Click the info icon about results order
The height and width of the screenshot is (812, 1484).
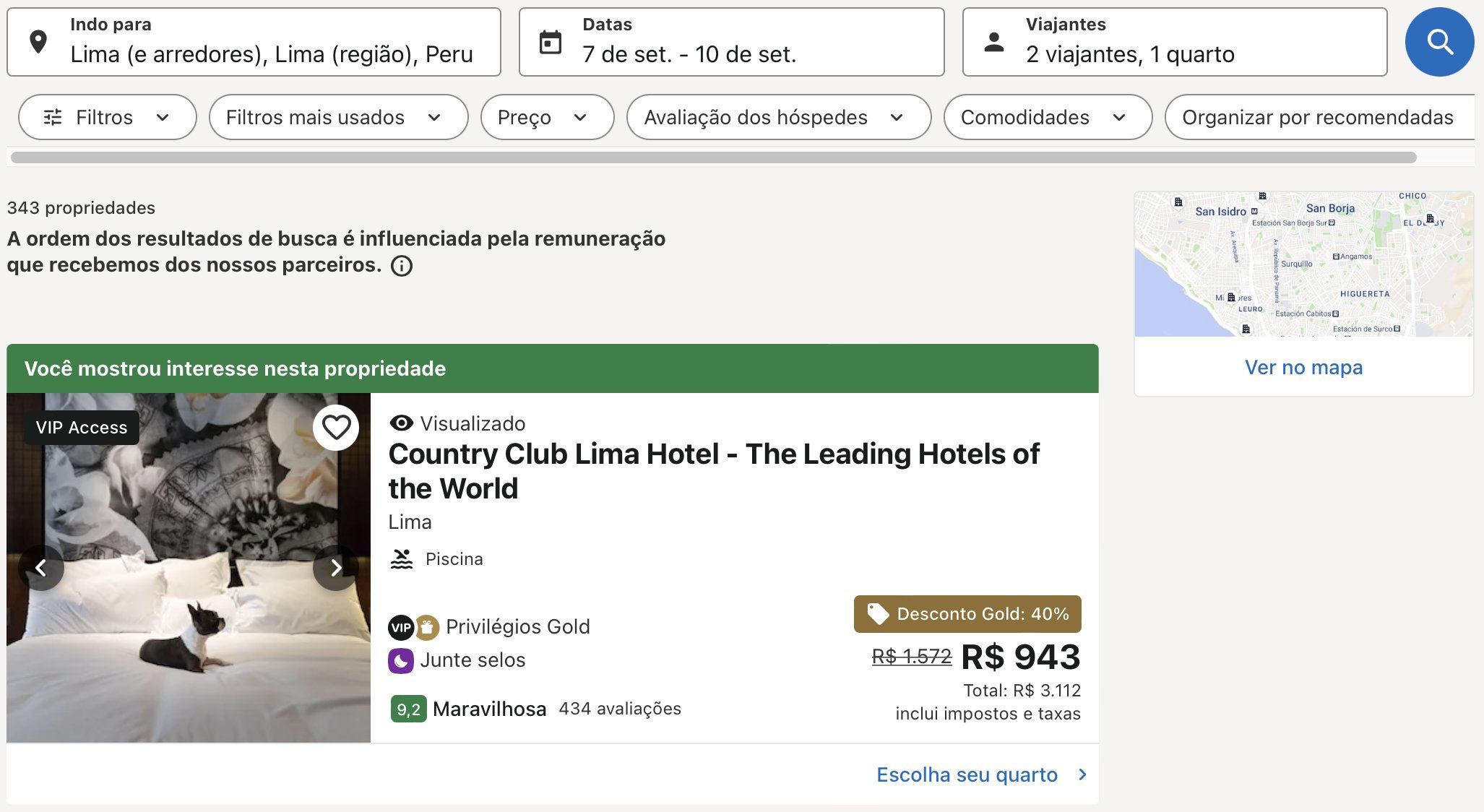(x=402, y=266)
